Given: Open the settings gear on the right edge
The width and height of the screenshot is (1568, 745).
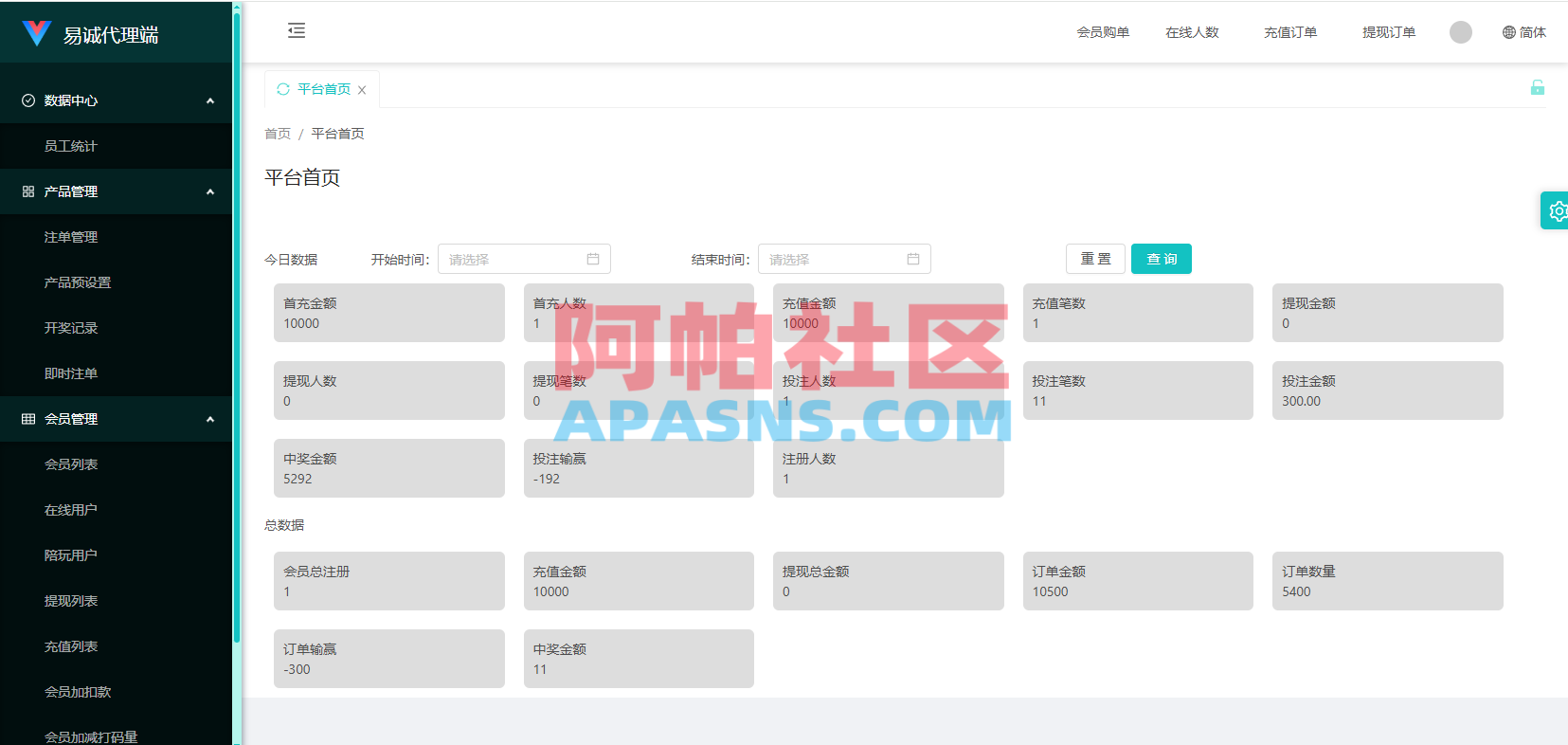Looking at the screenshot, I should click(x=1557, y=211).
